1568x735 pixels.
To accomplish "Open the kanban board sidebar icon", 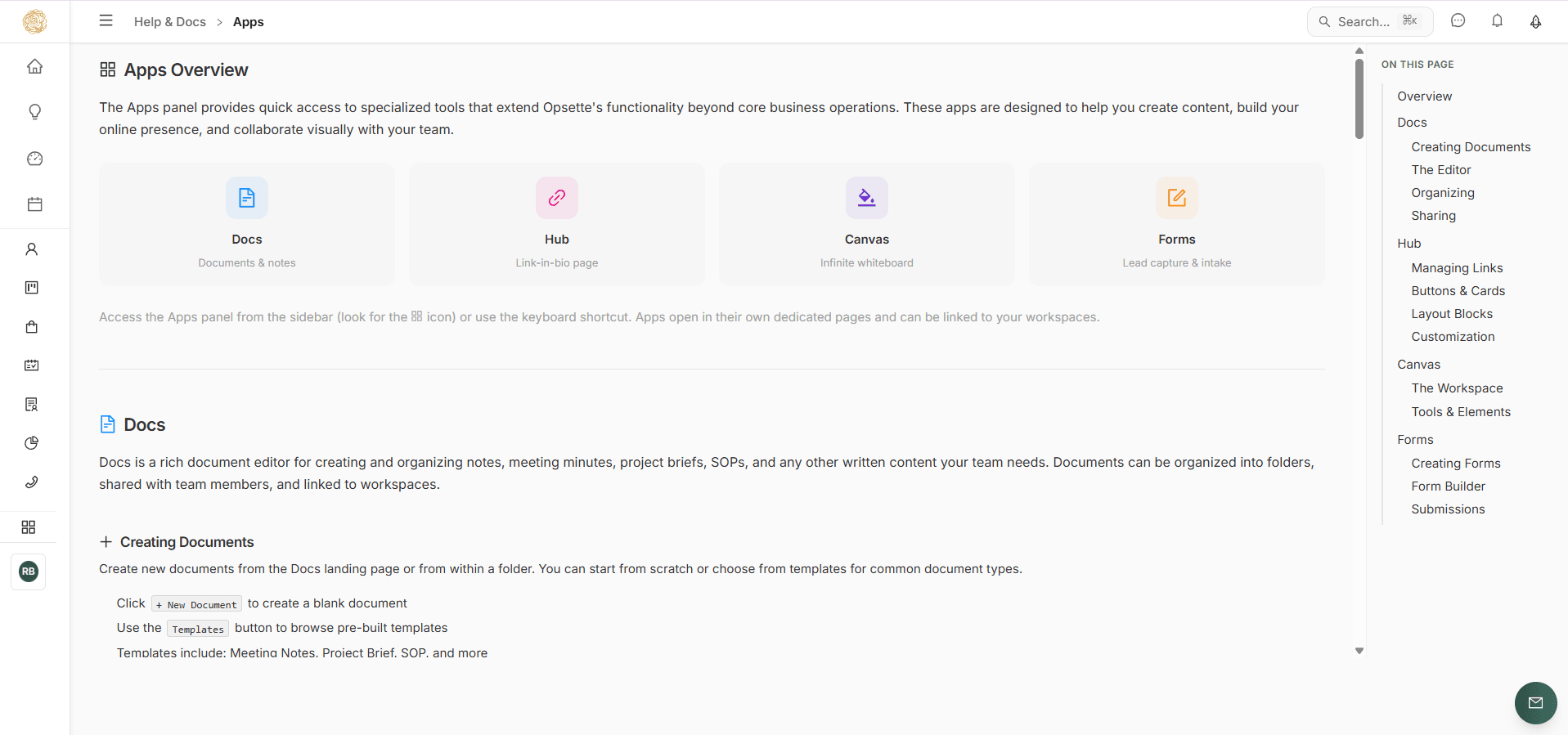I will tap(32, 288).
